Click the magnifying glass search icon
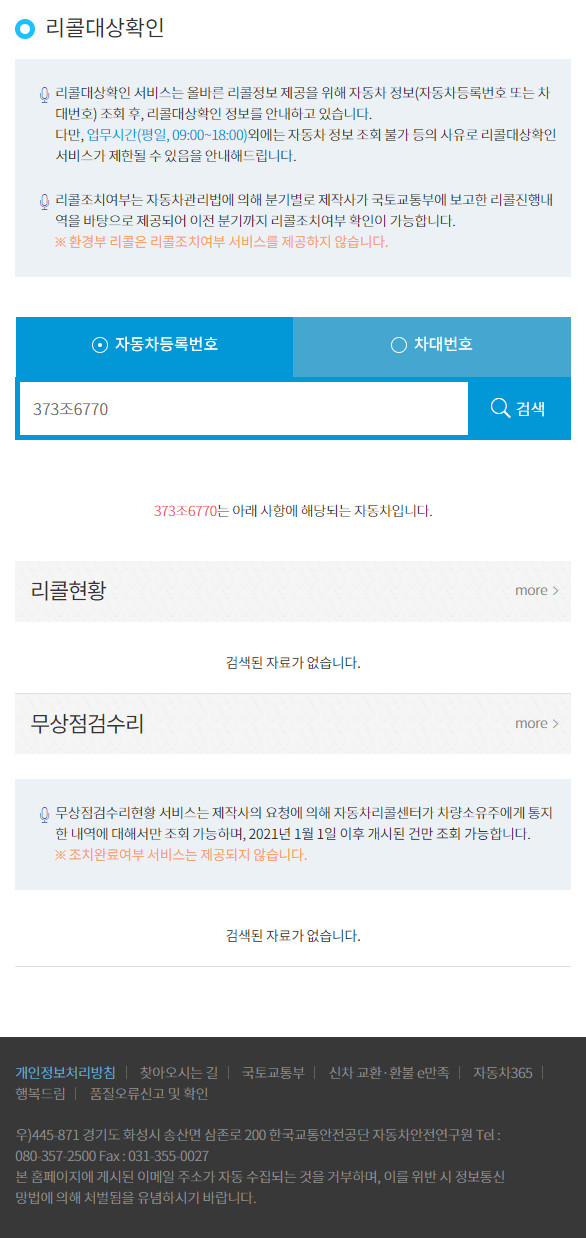The width and height of the screenshot is (586, 1238). [500, 408]
